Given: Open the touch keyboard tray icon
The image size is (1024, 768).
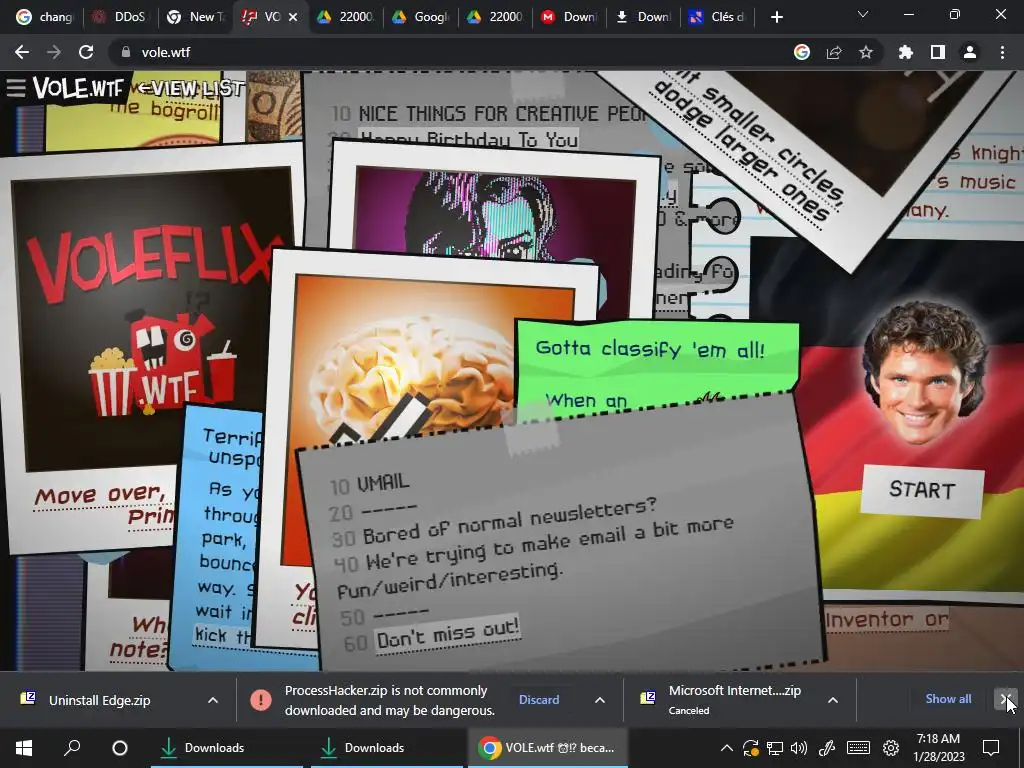Looking at the screenshot, I should pos(858,748).
